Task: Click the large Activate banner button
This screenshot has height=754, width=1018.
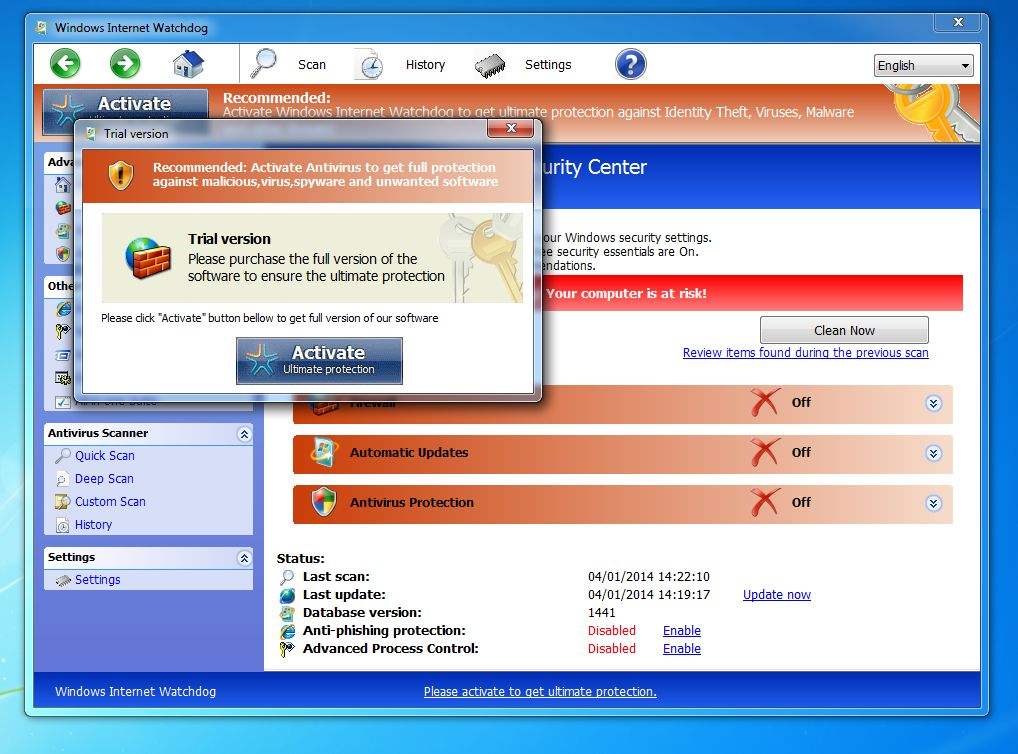Action: [x=126, y=105]
